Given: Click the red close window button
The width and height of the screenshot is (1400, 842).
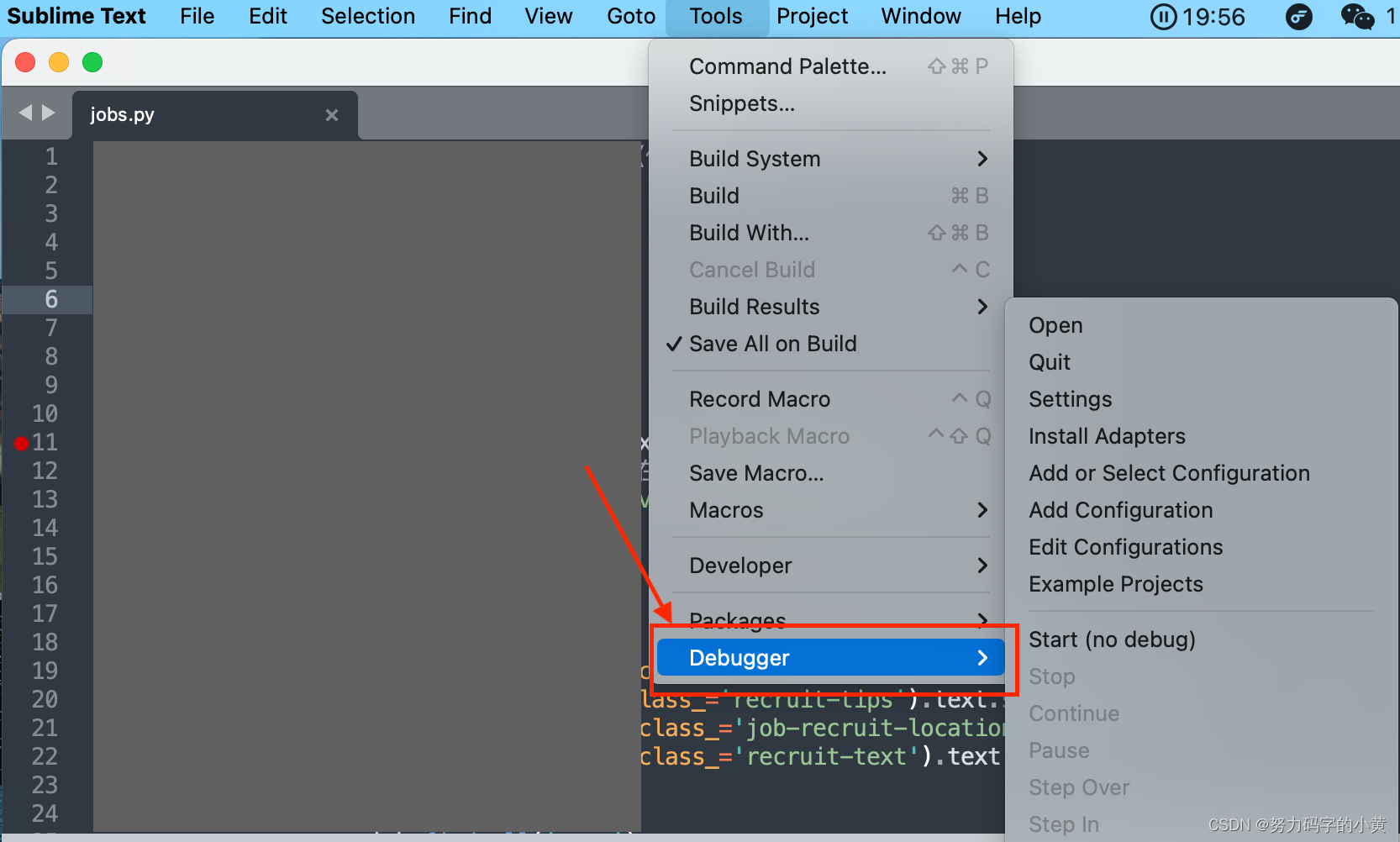Looking at the screenshot, I should pyautogui.click(x=25, y=62).
